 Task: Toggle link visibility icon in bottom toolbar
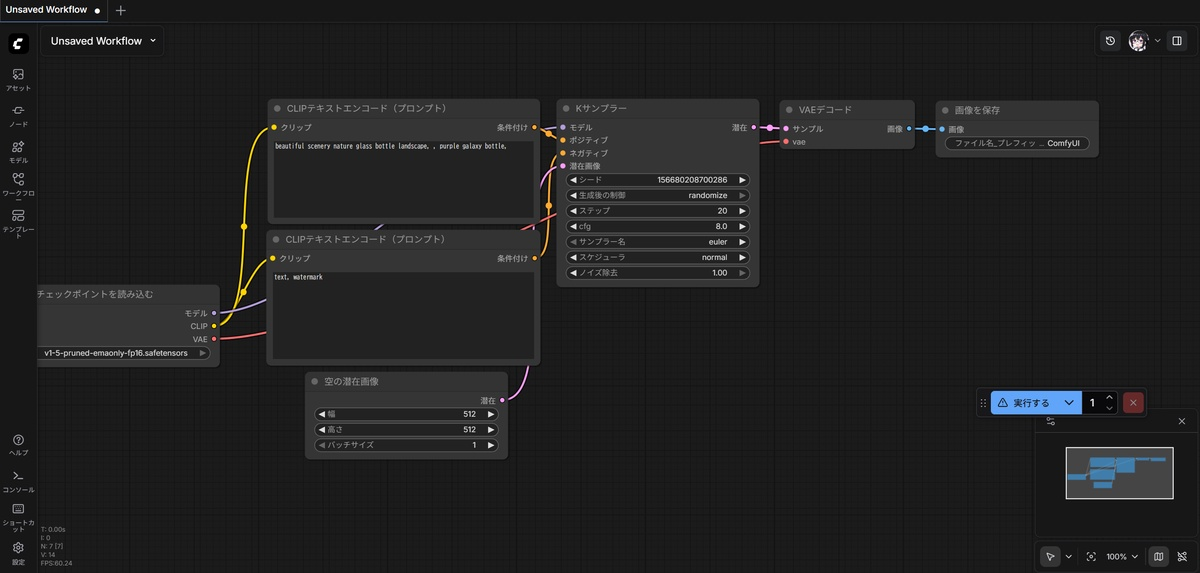1181,556
